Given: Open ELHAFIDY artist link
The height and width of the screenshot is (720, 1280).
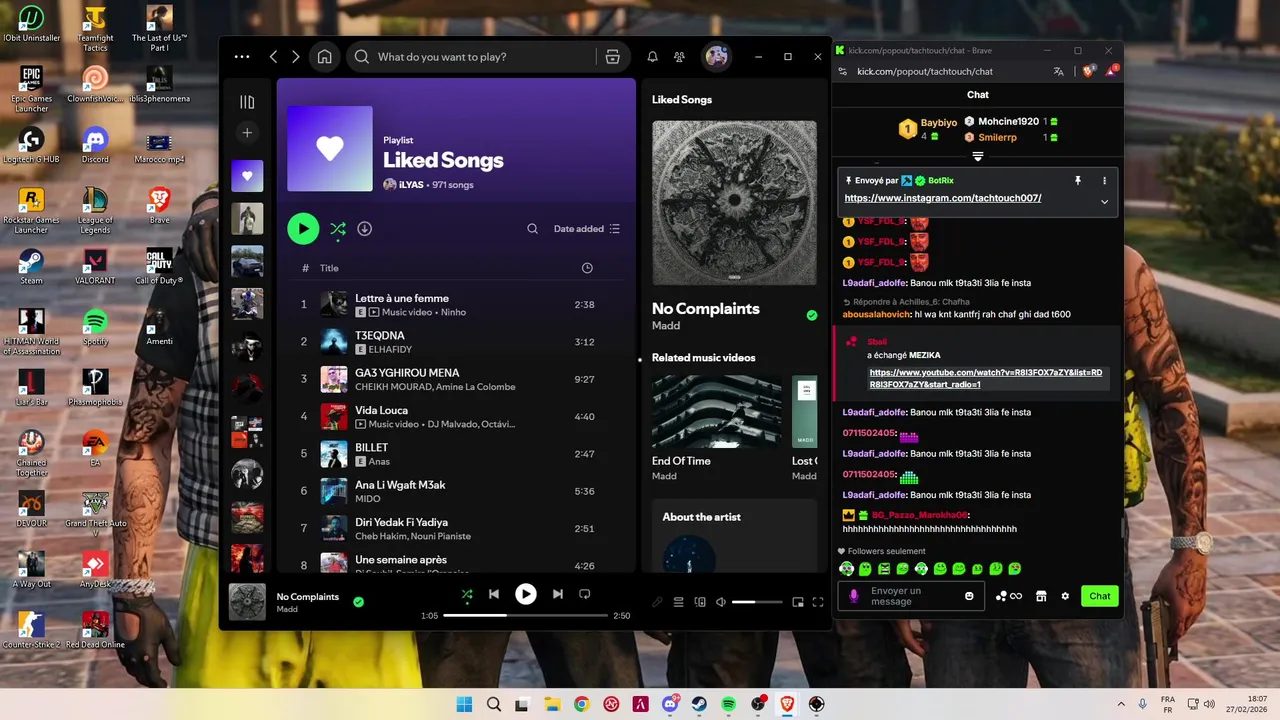Looking at the screenshot, I should click(x=391, y=350).
